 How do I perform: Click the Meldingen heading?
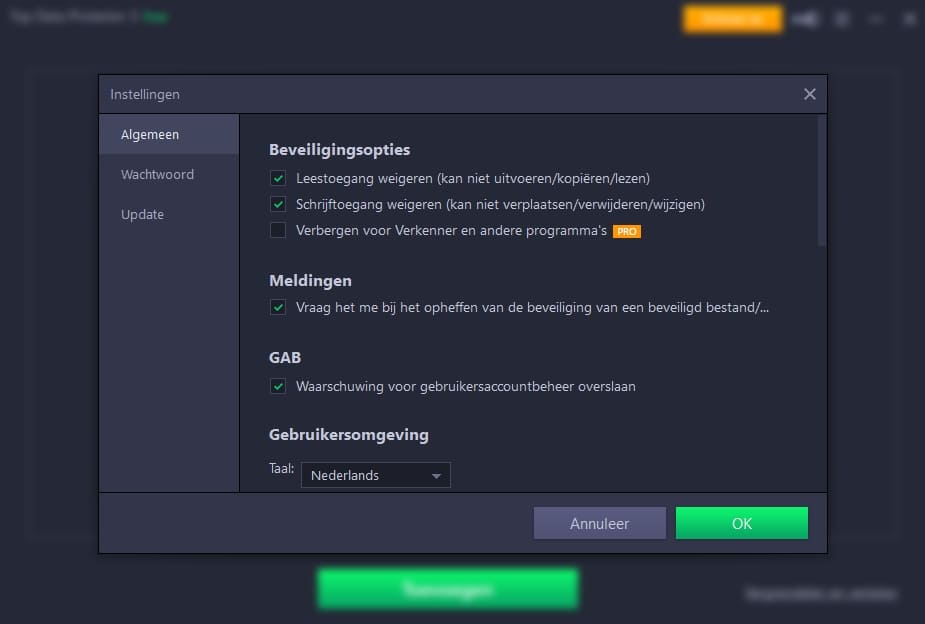point(310,281)
